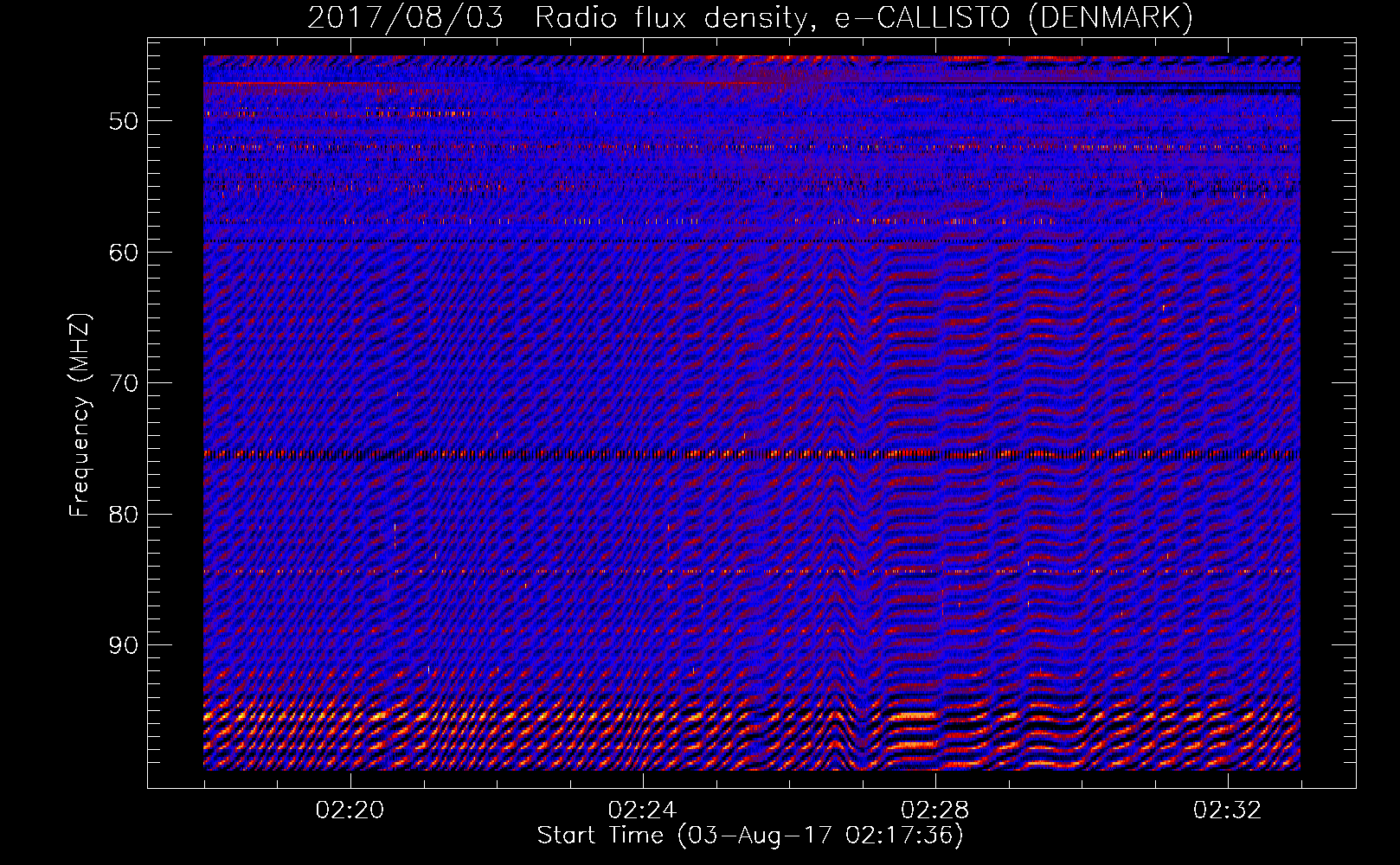
Task: Click the 'Frequency (MHZ)' axis label
Action: point(80,415)
